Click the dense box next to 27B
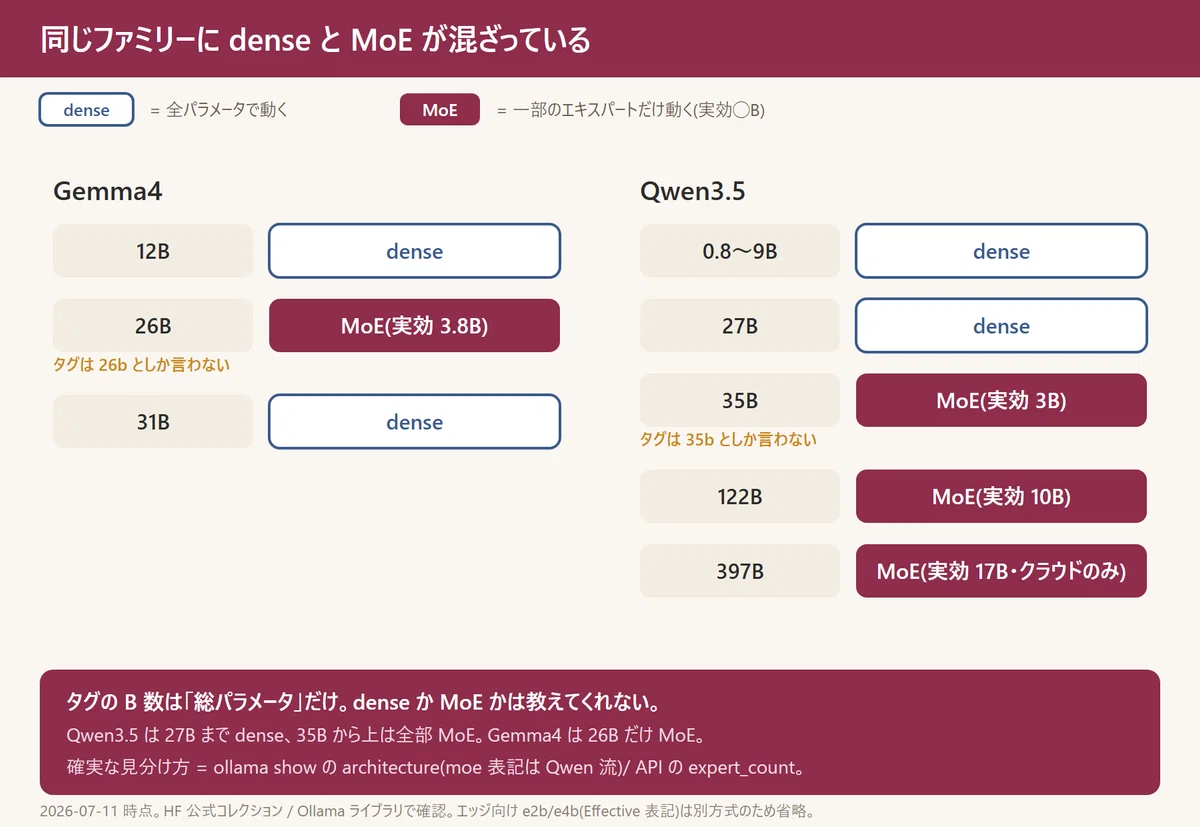Image resolution: width=1200 pixels, height=827 pixels. click(x=1001, y=326)
